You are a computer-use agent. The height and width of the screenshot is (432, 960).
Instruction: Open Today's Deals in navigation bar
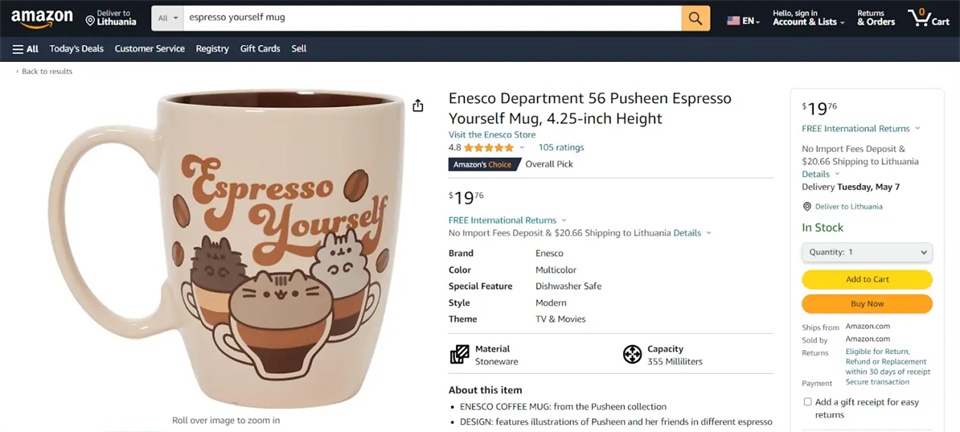coord(76,48)
